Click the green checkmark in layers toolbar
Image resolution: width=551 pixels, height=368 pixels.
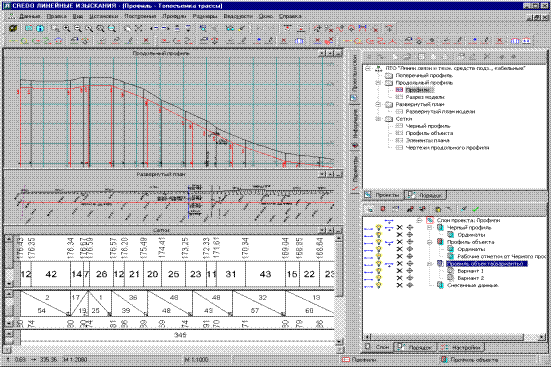tap(476, 209)
